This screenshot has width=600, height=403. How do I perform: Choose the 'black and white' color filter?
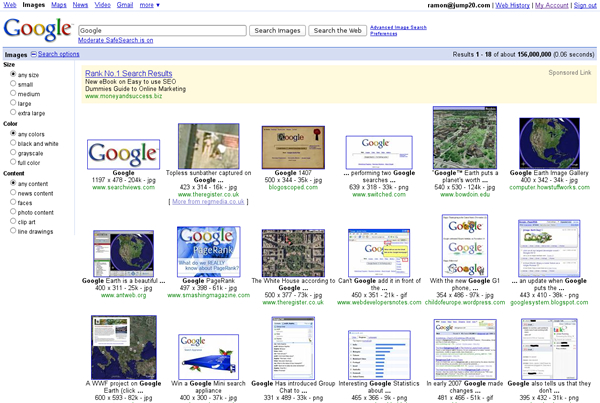point(12,143)
